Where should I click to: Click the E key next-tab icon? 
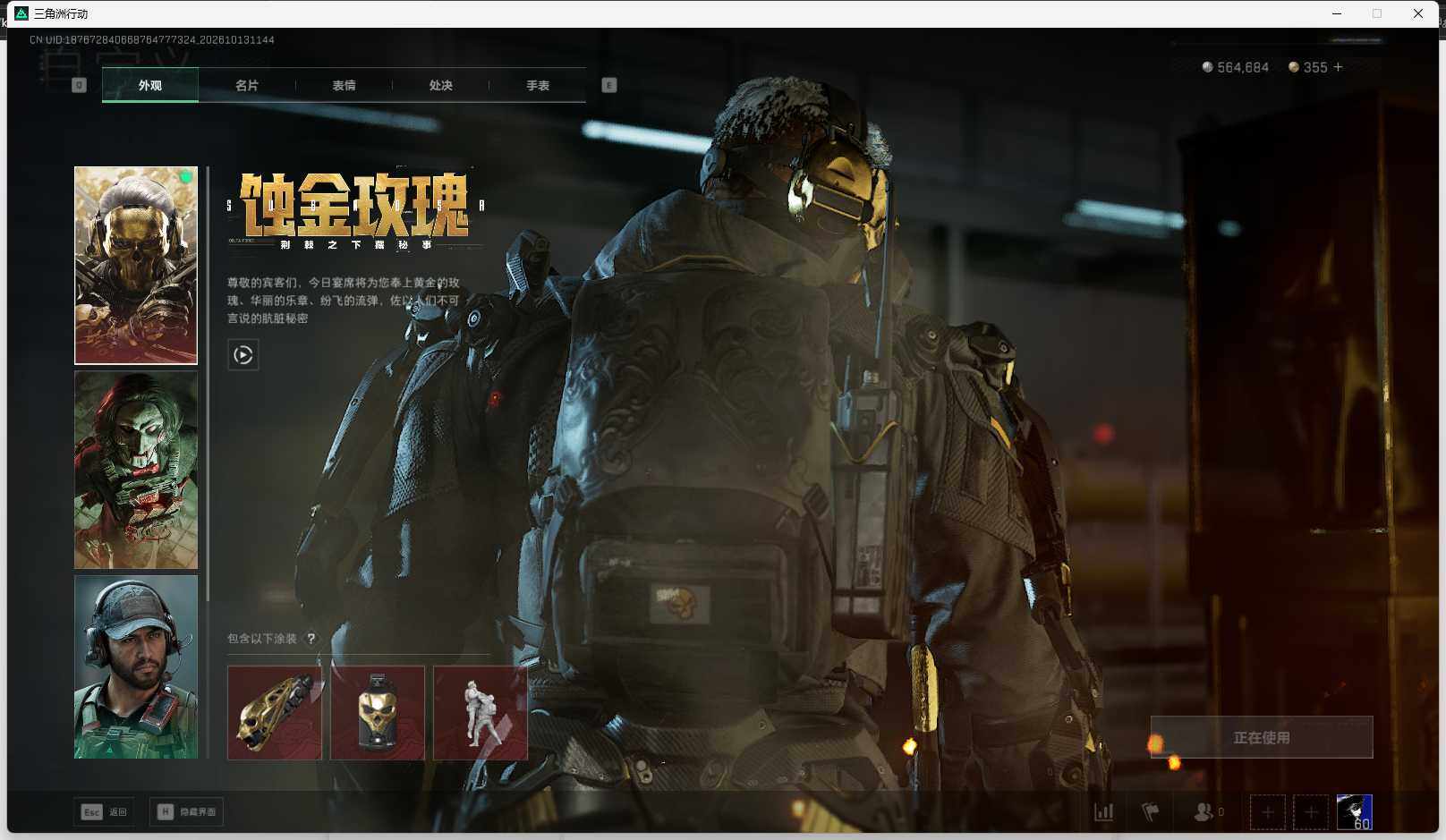[609, 85]
